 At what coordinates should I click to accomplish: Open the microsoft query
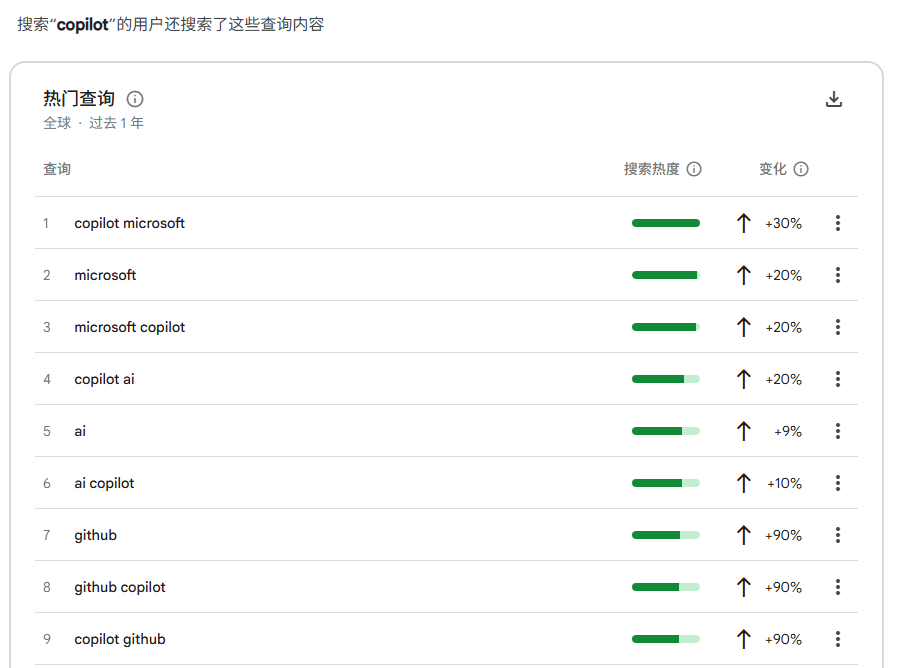(105, 275)
